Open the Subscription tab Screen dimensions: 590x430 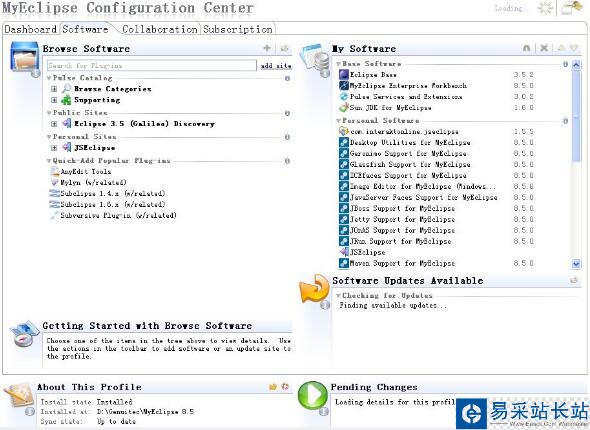click(238, 29)
